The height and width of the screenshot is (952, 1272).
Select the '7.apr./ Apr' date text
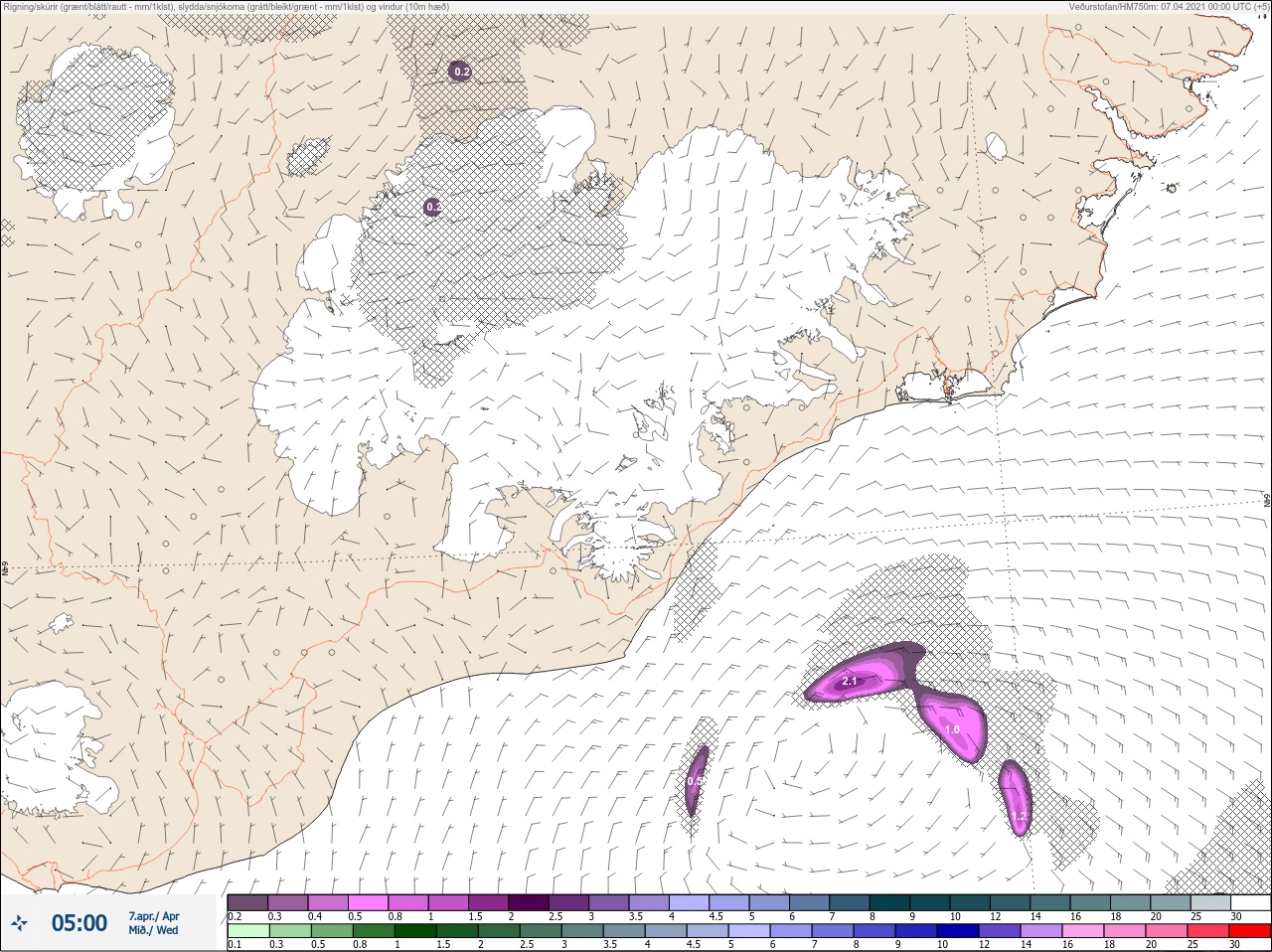[154, 916]
